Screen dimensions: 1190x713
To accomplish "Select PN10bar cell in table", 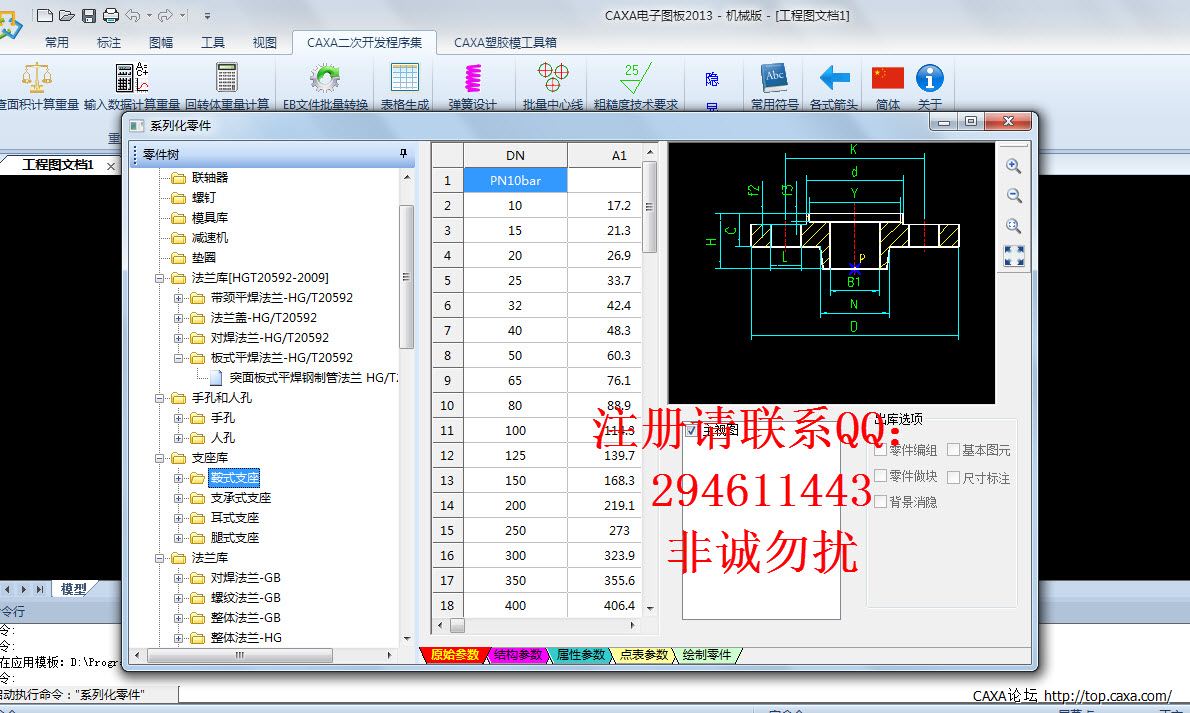I will [515, 180].
